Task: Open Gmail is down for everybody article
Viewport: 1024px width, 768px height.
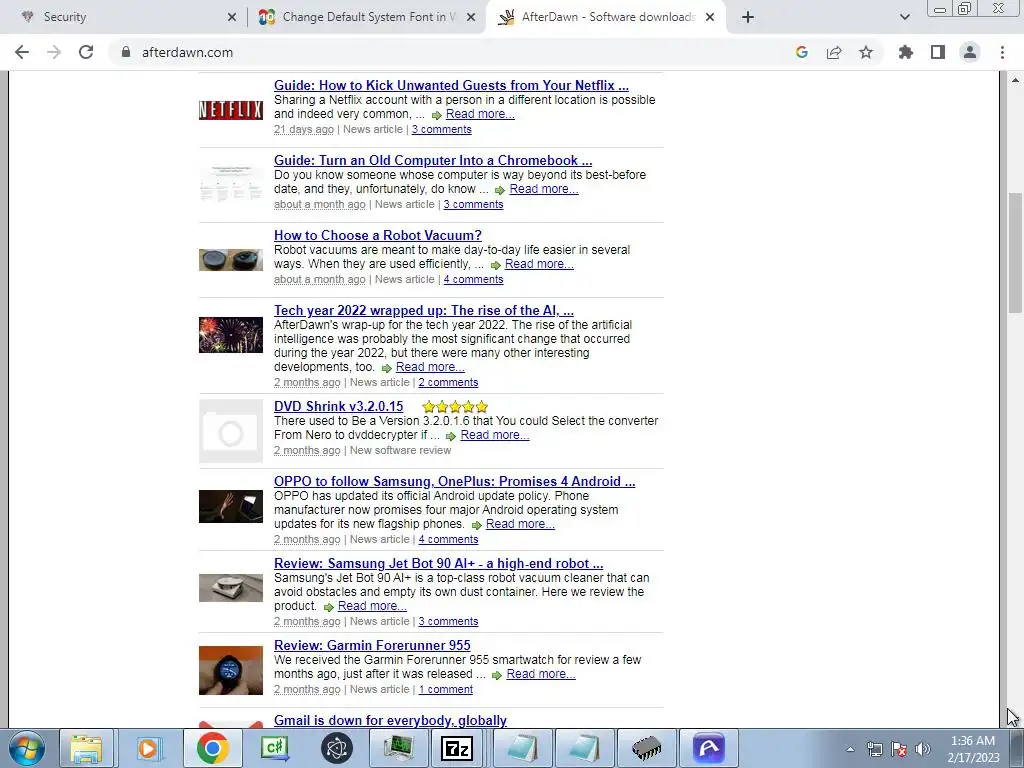Action: pyautogui.click(x=390, y=720)
